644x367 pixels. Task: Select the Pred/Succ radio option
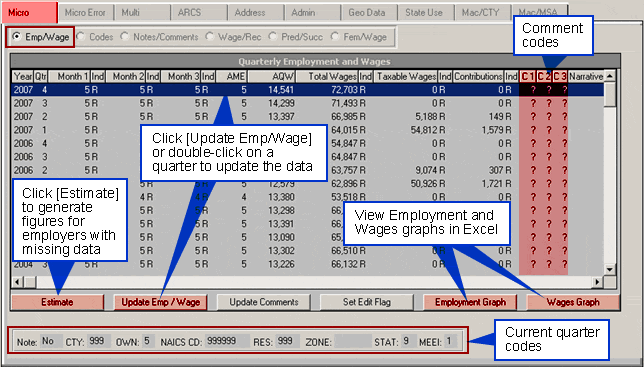tap(296, 37)
